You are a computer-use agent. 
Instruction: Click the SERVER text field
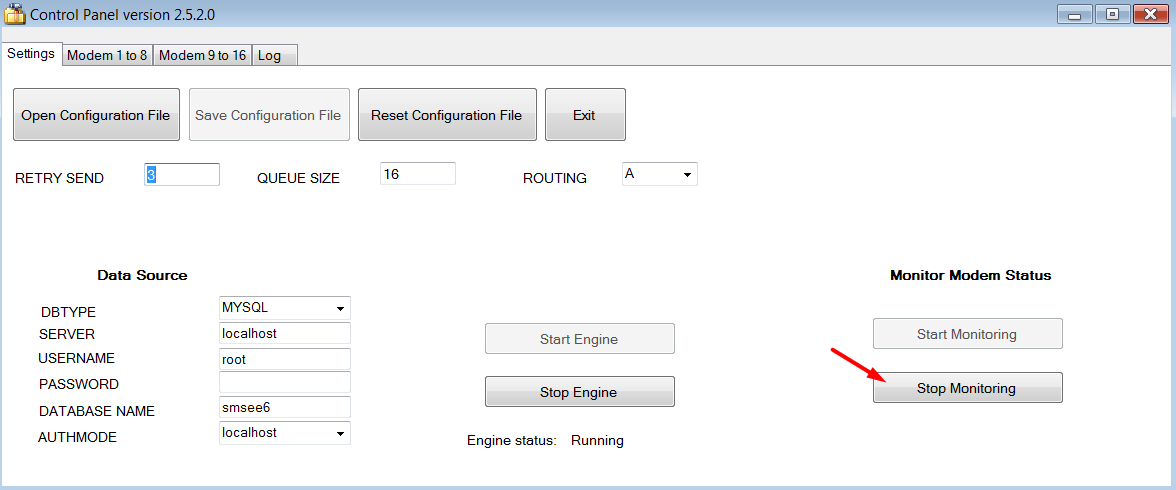click(284, 334)
